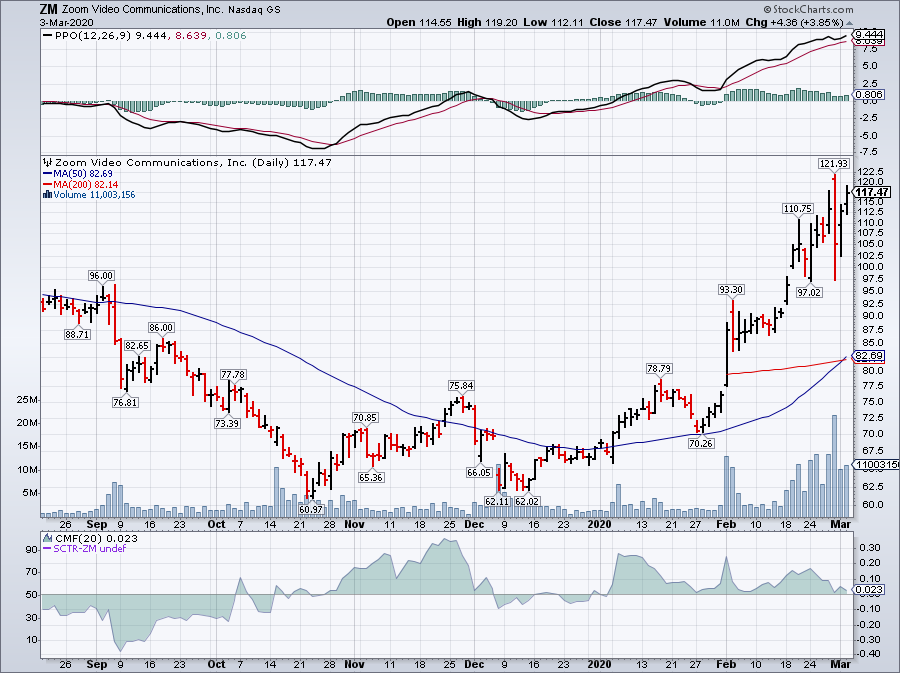Click the 82.69 moving average tag on the right axis

coord(869,356)
